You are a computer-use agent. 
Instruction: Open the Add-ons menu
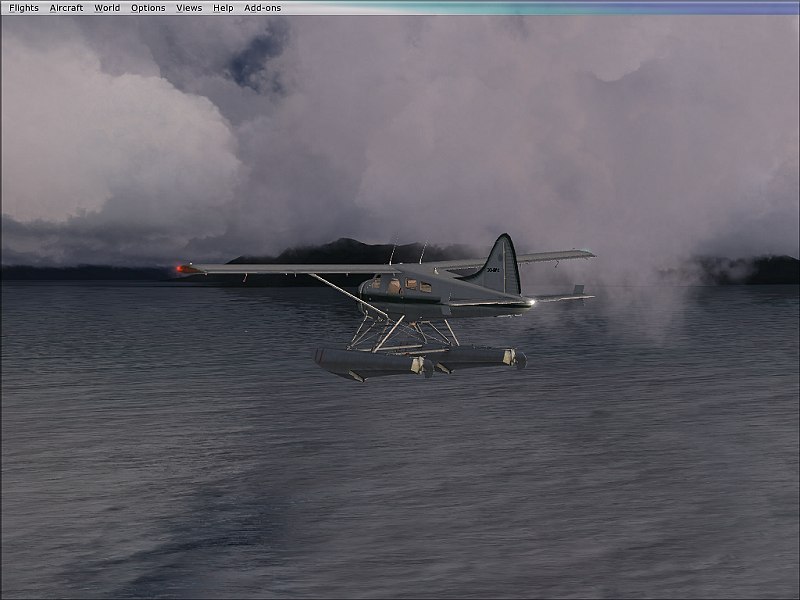262,8
